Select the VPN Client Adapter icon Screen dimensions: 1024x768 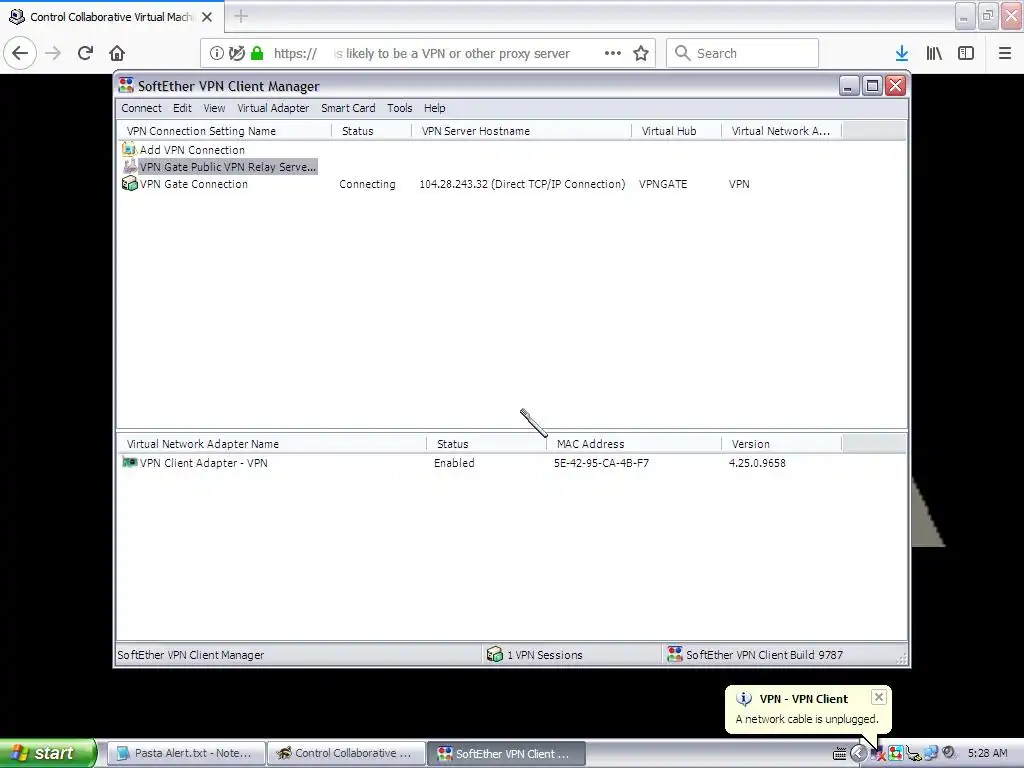(129, 462)
